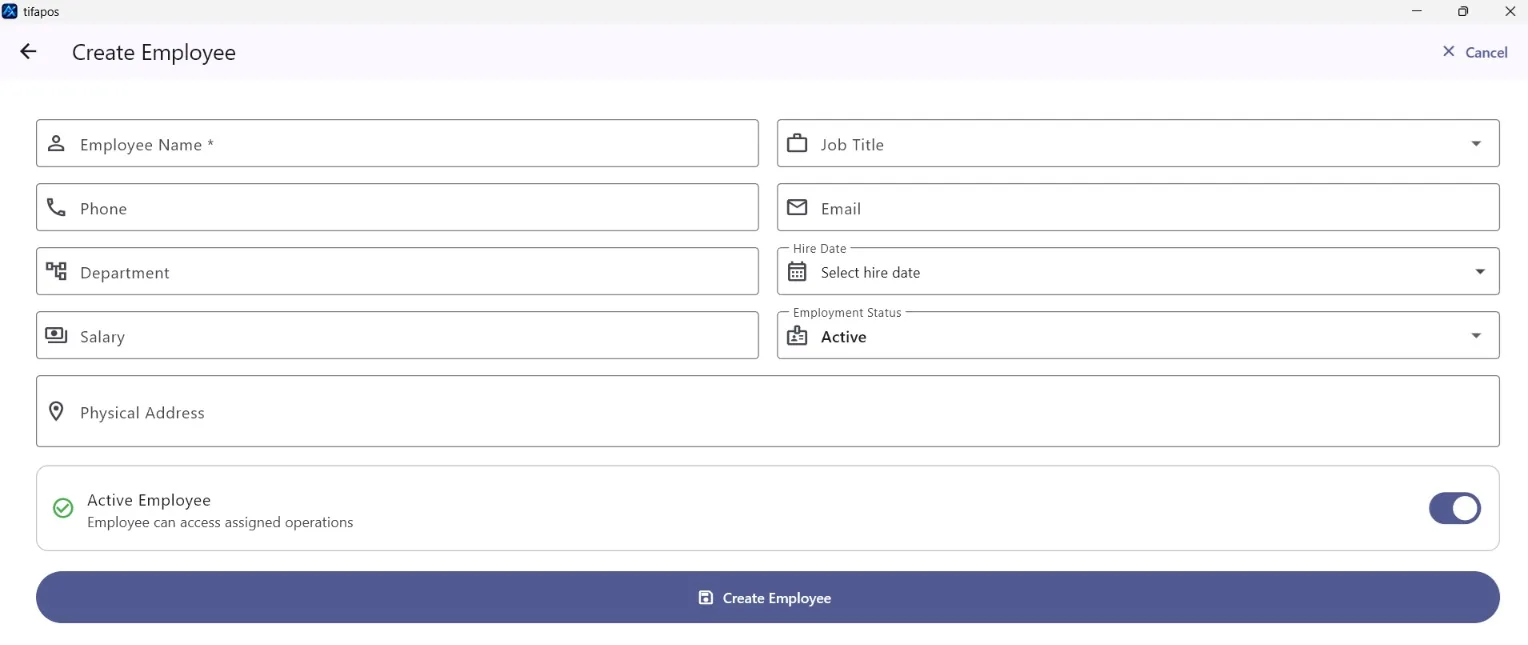
Task: Close the tifapos window
Action: [x=1510, y=11]
